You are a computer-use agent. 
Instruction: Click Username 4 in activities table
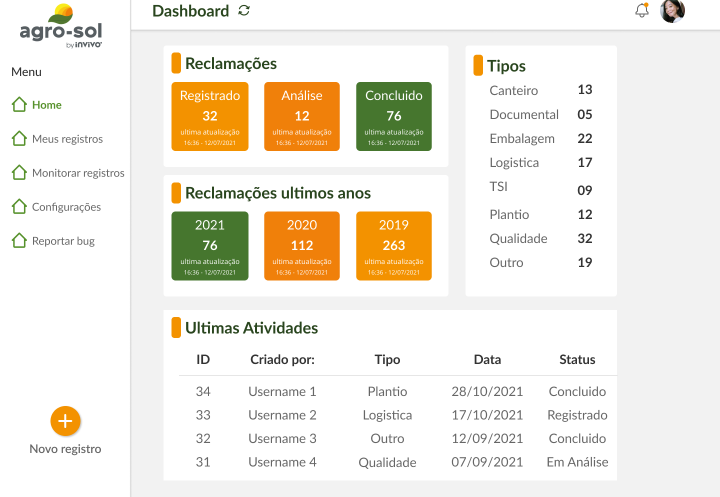[282, 462]
